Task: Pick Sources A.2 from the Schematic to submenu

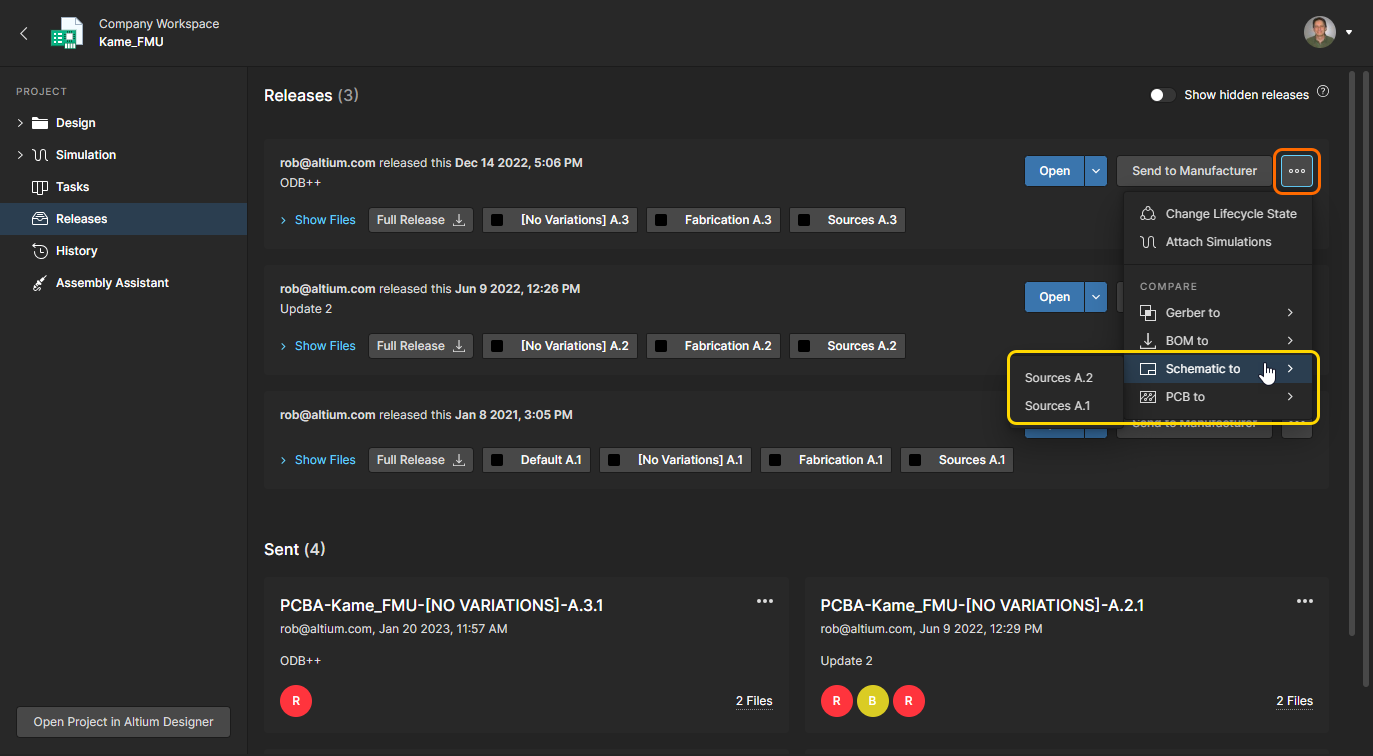Action: tap(1059, 378)
